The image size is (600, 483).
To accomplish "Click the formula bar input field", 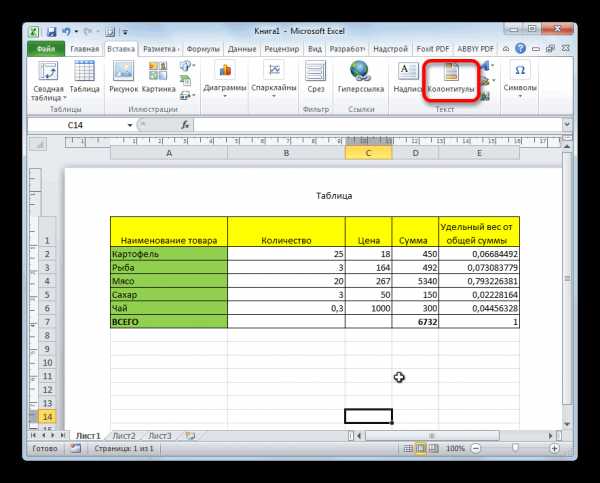I will point(378,125).
